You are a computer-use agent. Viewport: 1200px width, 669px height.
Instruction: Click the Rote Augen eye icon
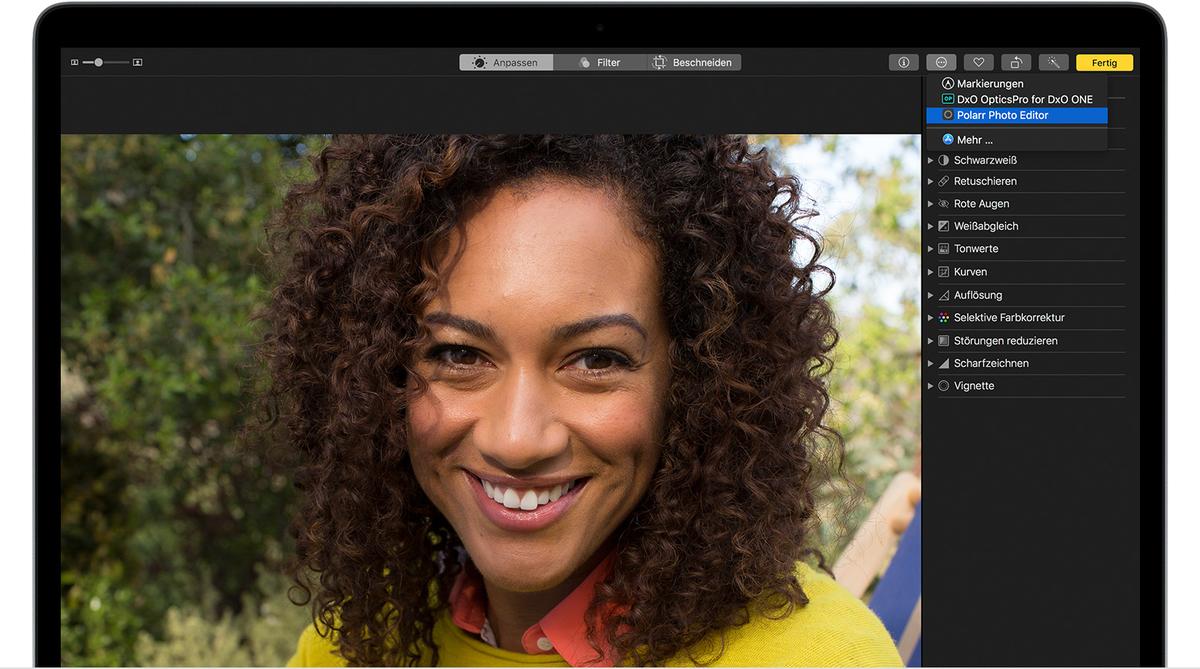click(x=943, y=203)
